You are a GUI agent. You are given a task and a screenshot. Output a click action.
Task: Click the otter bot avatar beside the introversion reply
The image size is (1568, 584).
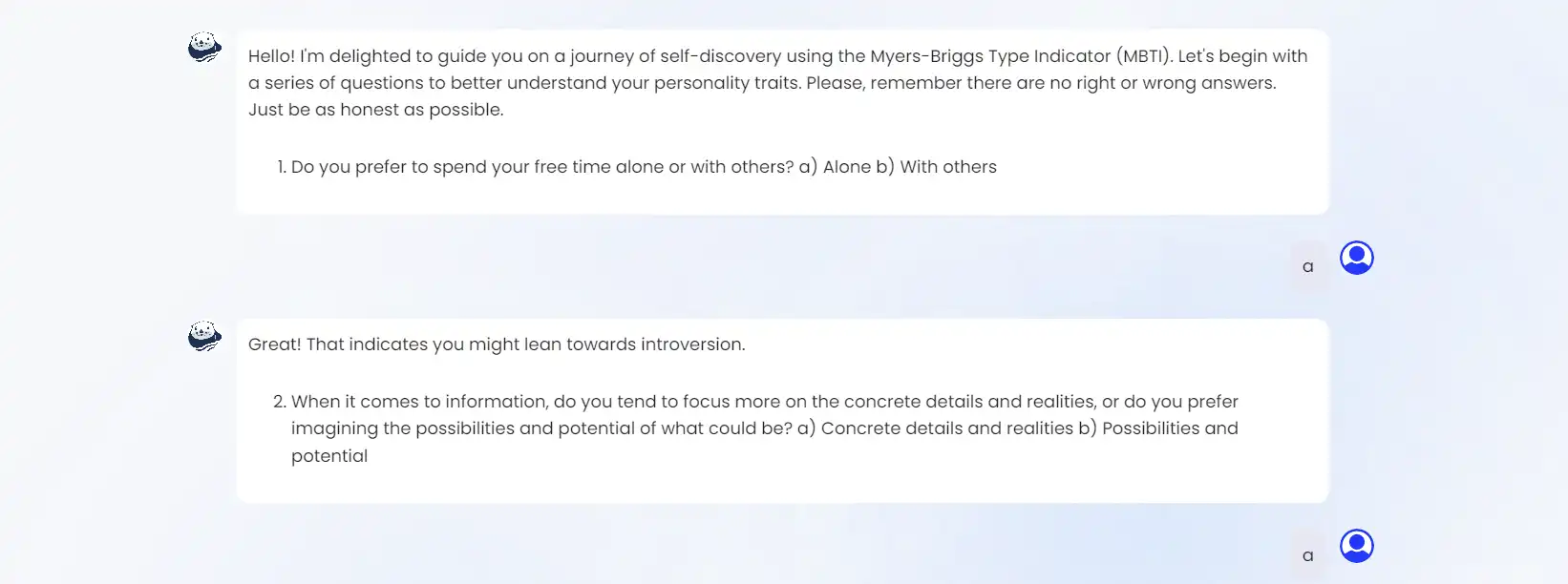pos(204,336)
